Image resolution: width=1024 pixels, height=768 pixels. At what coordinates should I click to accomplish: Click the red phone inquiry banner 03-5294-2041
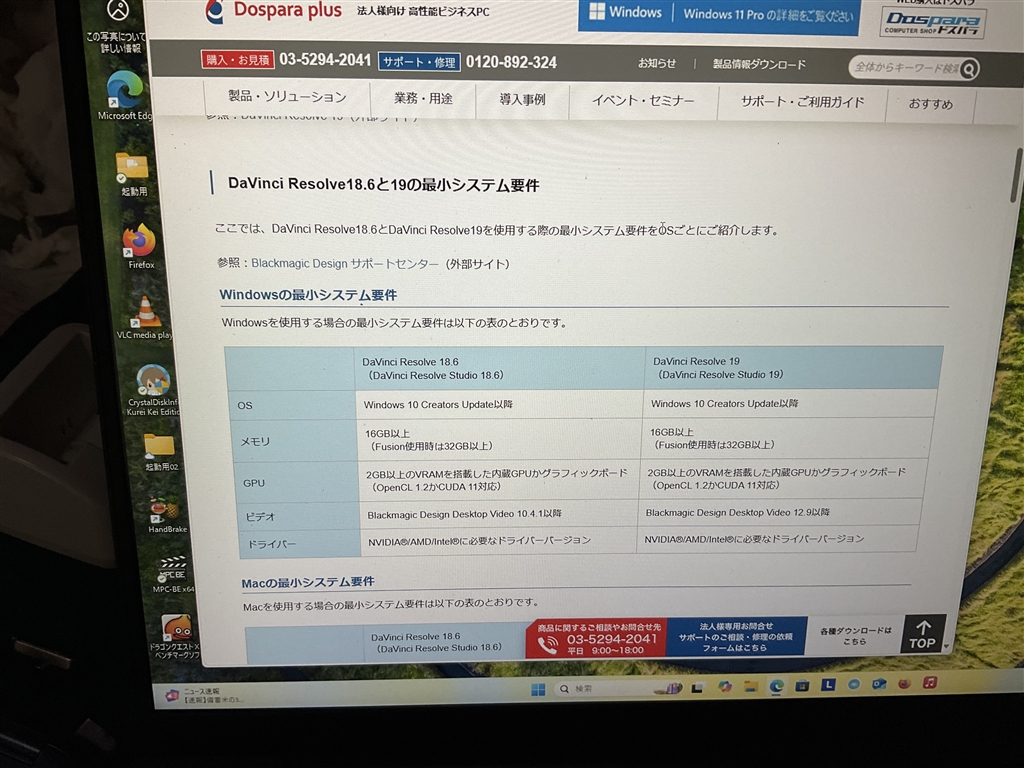coord(596,639)
